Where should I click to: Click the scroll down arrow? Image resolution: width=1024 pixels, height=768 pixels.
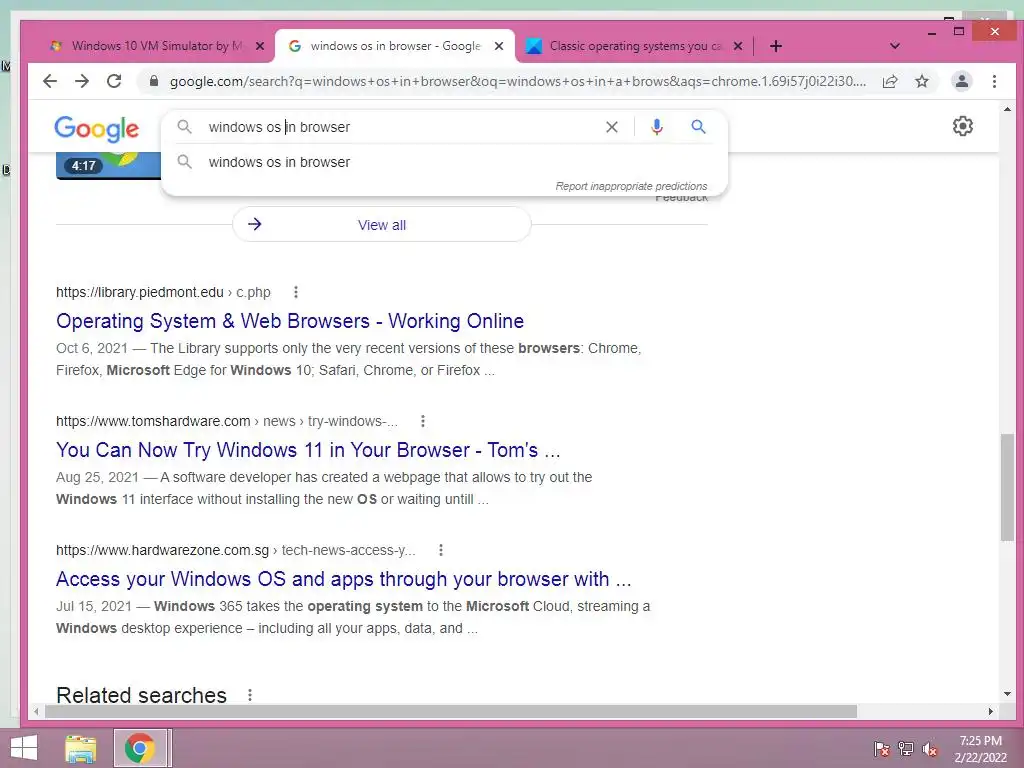click(x=1007, y=694)
